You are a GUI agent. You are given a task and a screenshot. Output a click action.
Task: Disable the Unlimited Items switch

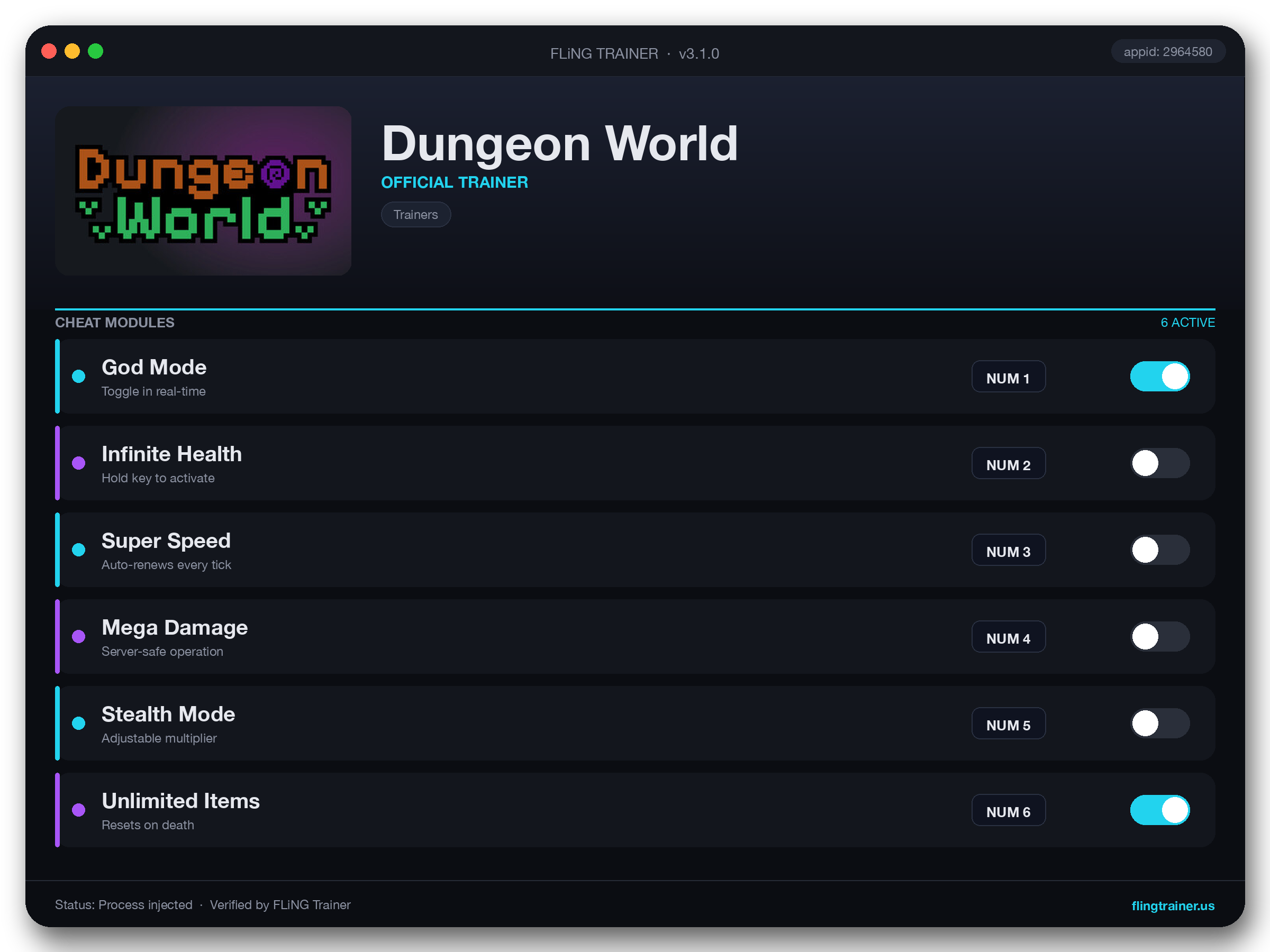coord(1159,810)
